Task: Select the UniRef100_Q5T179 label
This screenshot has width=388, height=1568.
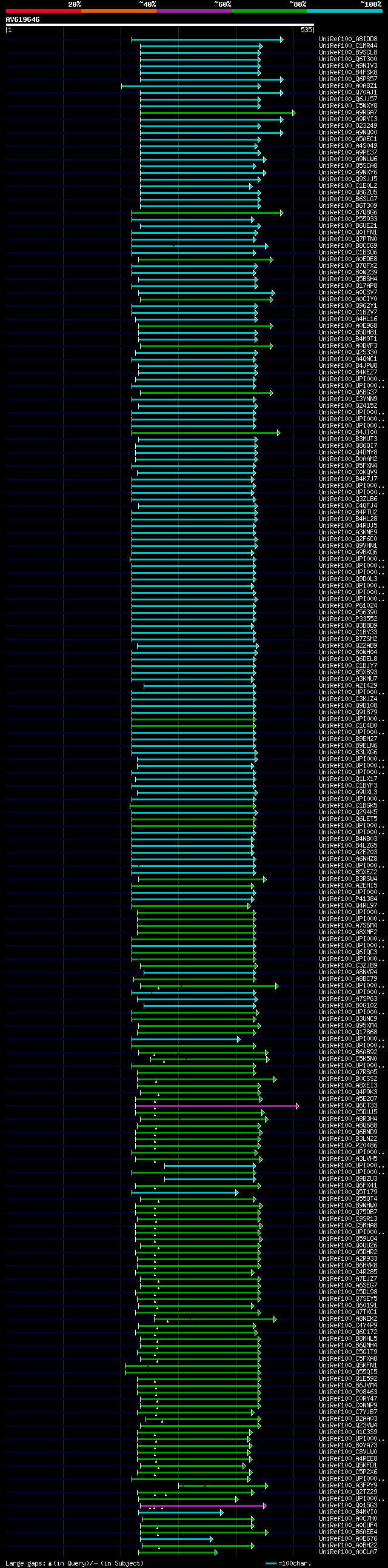Action: click(348, 1192)
